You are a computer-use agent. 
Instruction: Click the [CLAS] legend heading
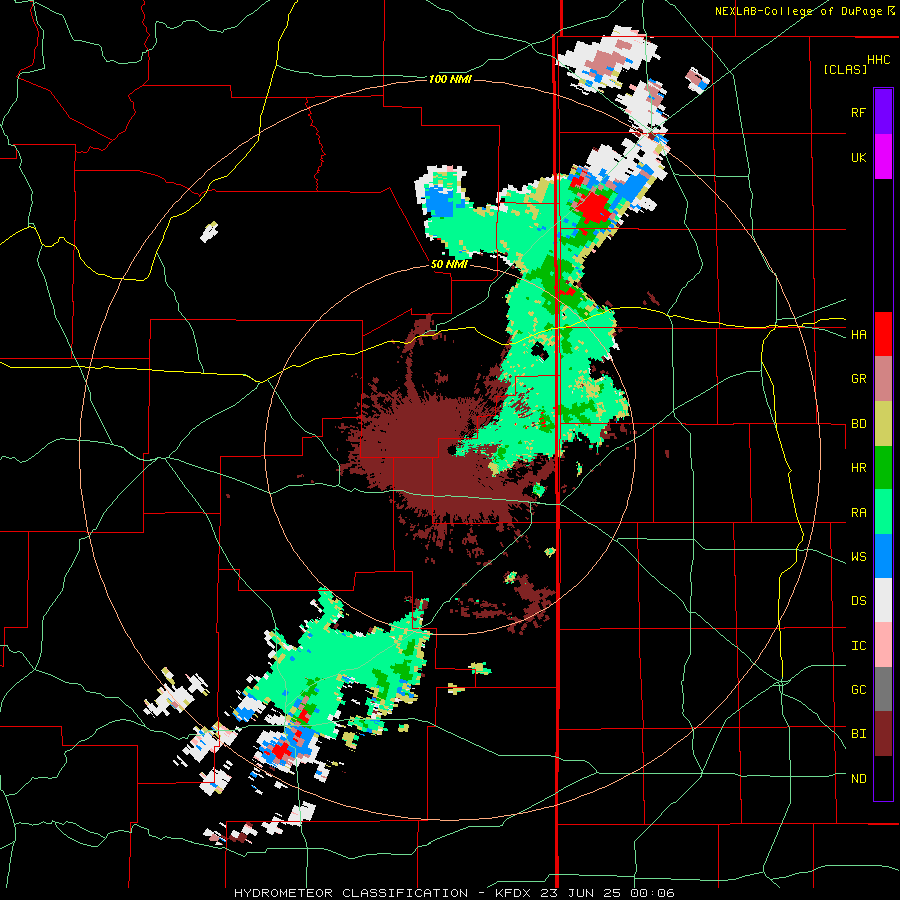[845, 69]
